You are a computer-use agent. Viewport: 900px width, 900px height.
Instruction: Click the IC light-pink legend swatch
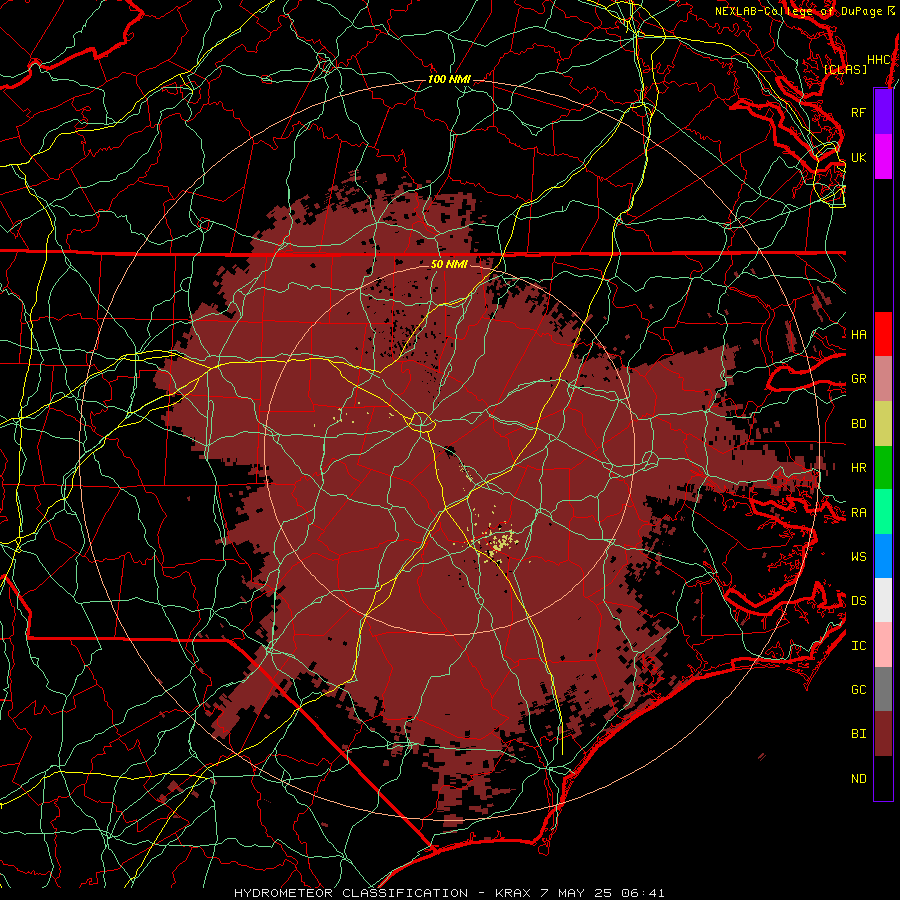coord(883,645)
